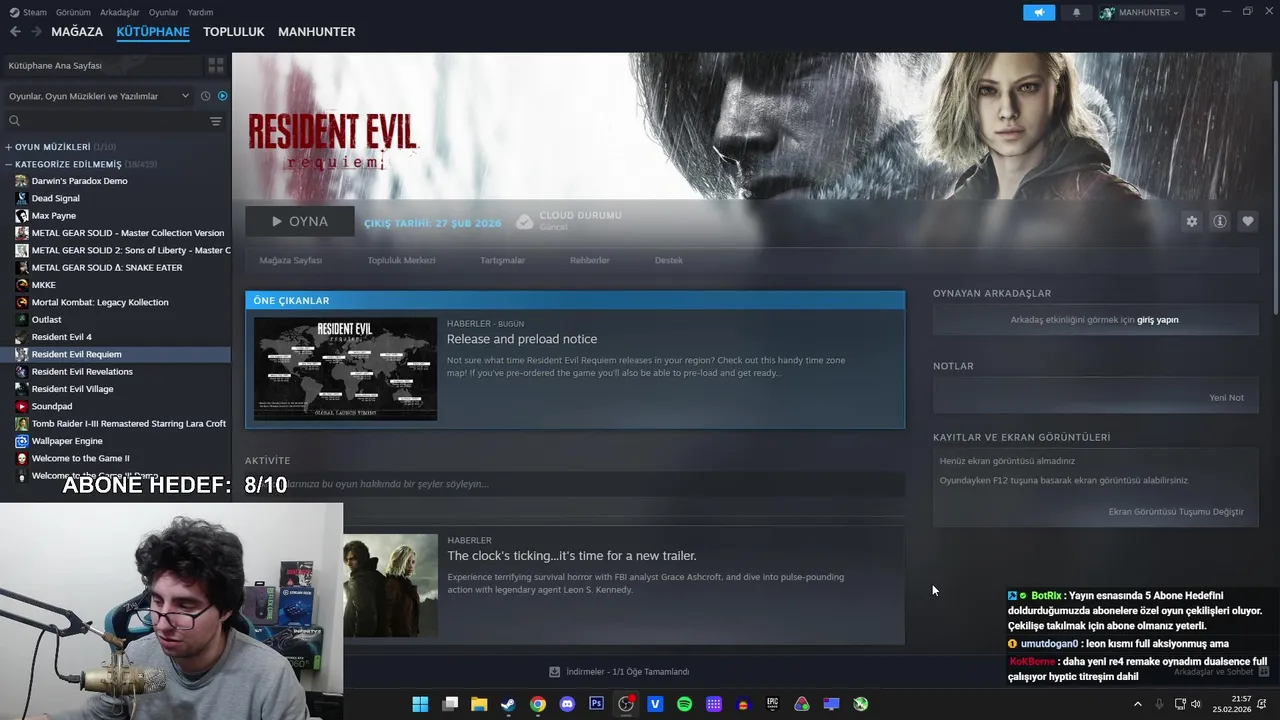
Task: Open the Arkadaşlar menu
Action: pos(120,12)
